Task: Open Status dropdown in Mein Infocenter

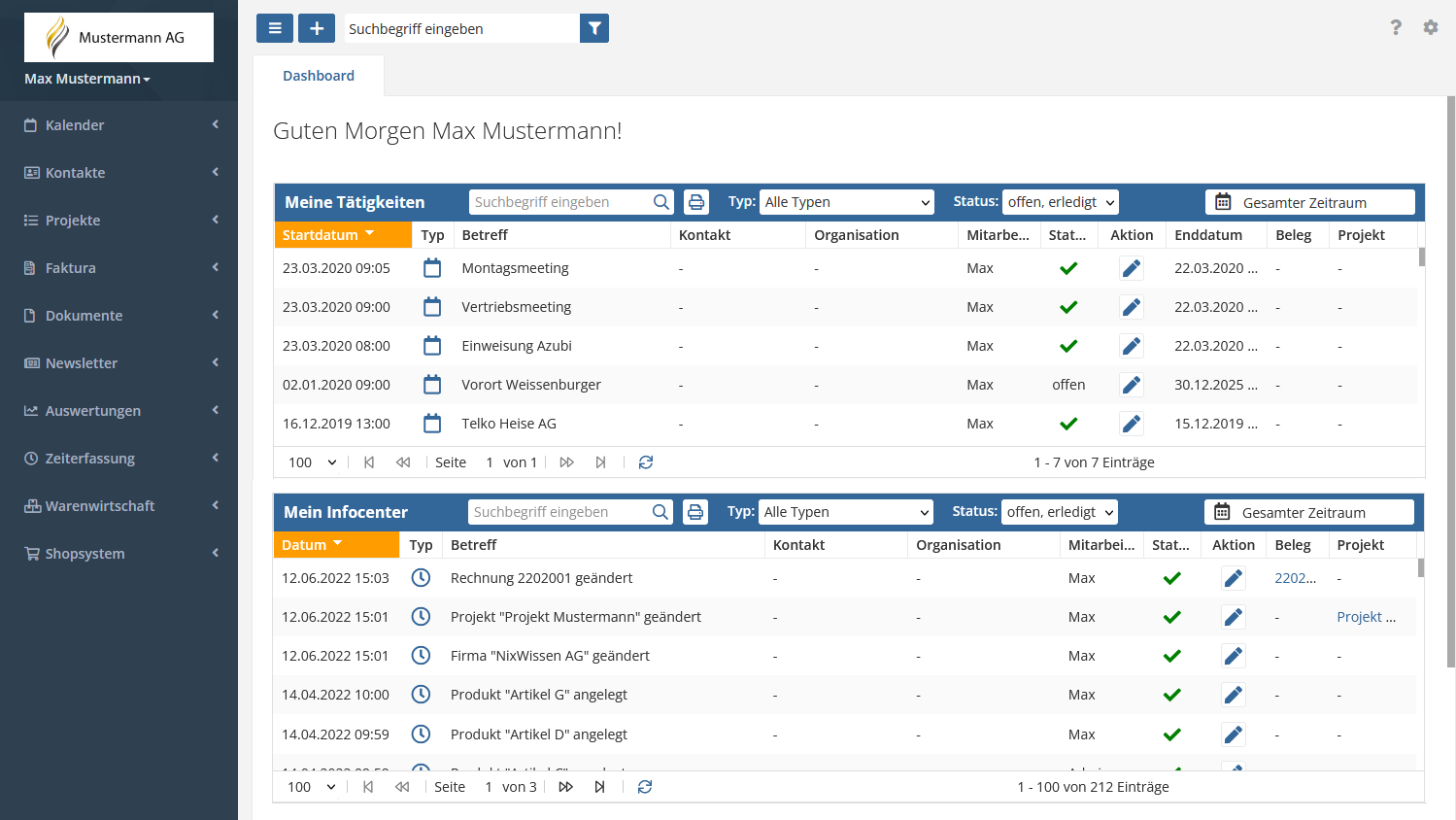Action: pyautogui.click(x=1060, y=512)
